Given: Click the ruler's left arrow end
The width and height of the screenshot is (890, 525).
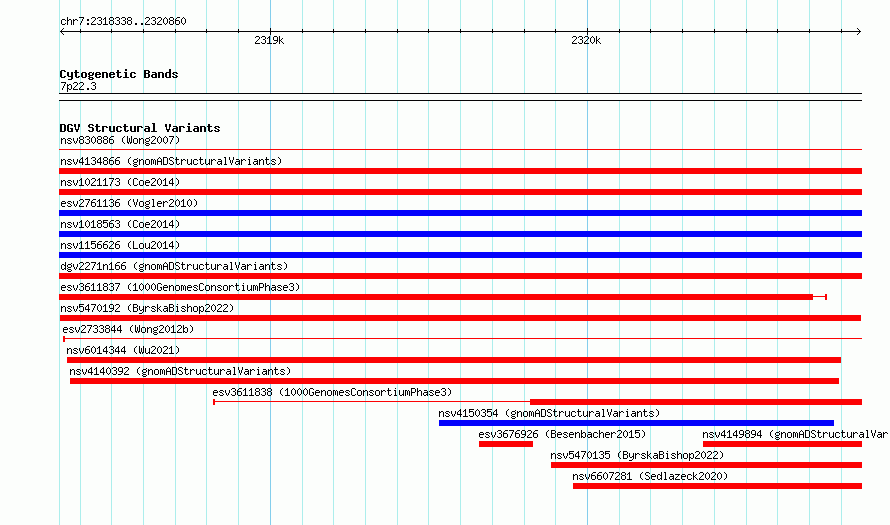Looking at the screenshot, I should (62, 31).
